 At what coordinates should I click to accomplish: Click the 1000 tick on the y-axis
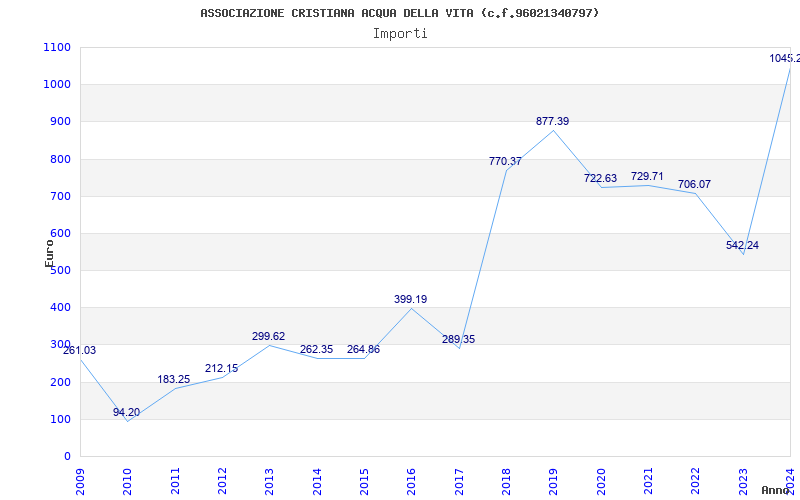pyautogui.click(x=57, y=85)
